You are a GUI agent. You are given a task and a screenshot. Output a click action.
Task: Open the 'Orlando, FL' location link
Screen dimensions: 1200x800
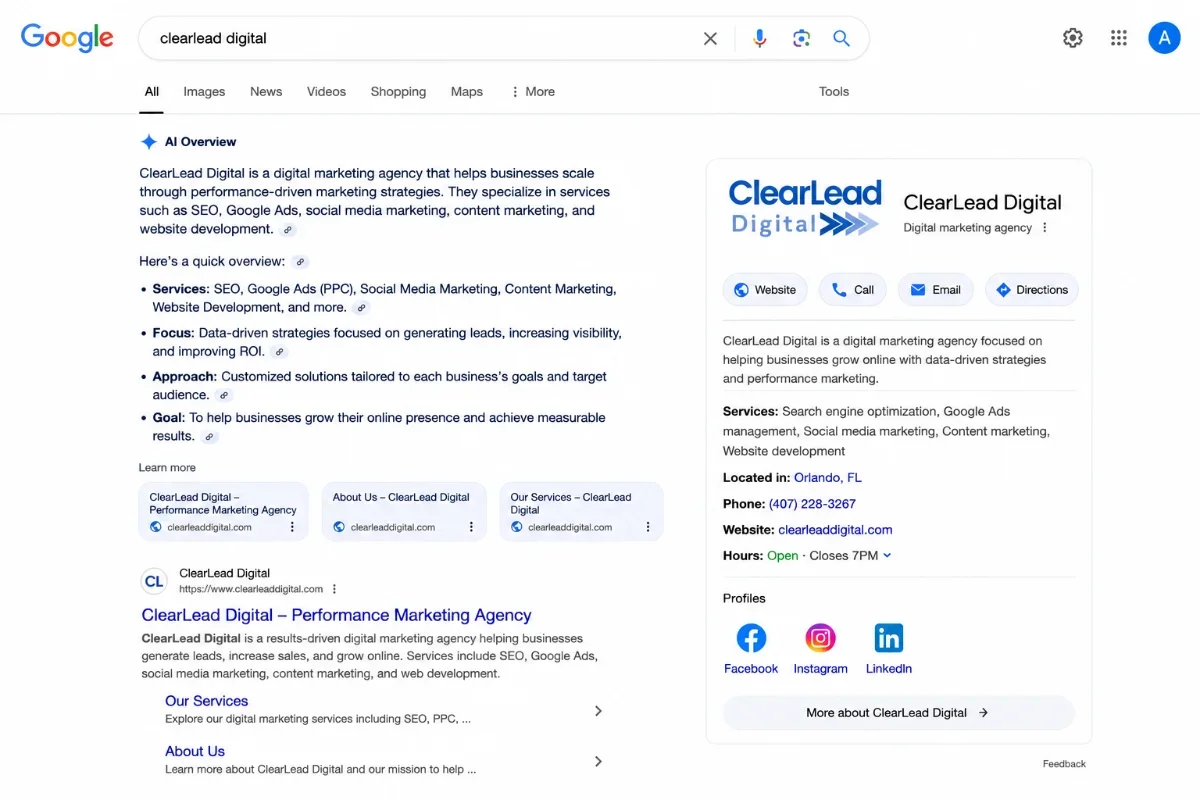pos(828,478)
